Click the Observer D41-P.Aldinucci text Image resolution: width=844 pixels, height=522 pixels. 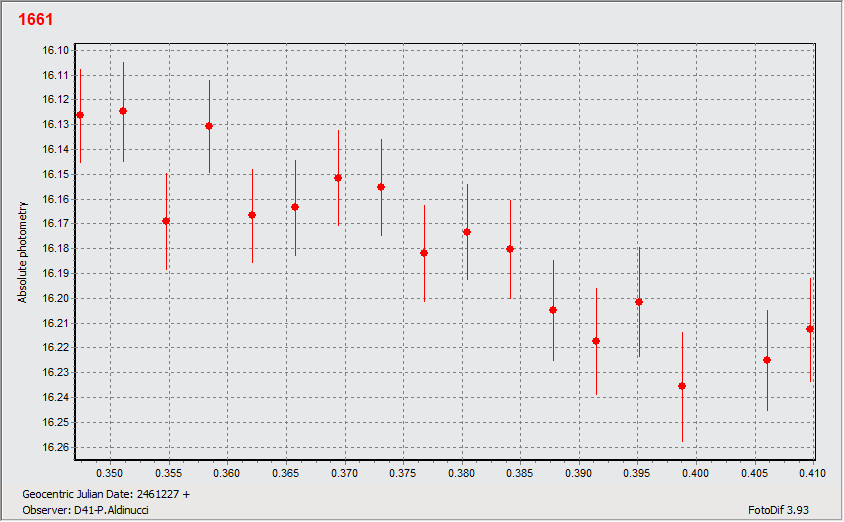point(86,510)
